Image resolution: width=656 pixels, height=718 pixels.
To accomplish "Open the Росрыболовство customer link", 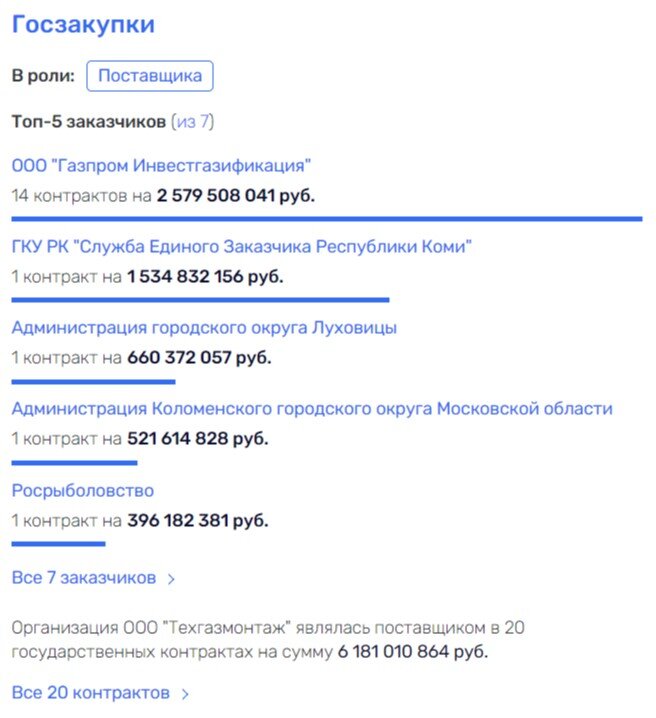I will (x=82, y=490).
